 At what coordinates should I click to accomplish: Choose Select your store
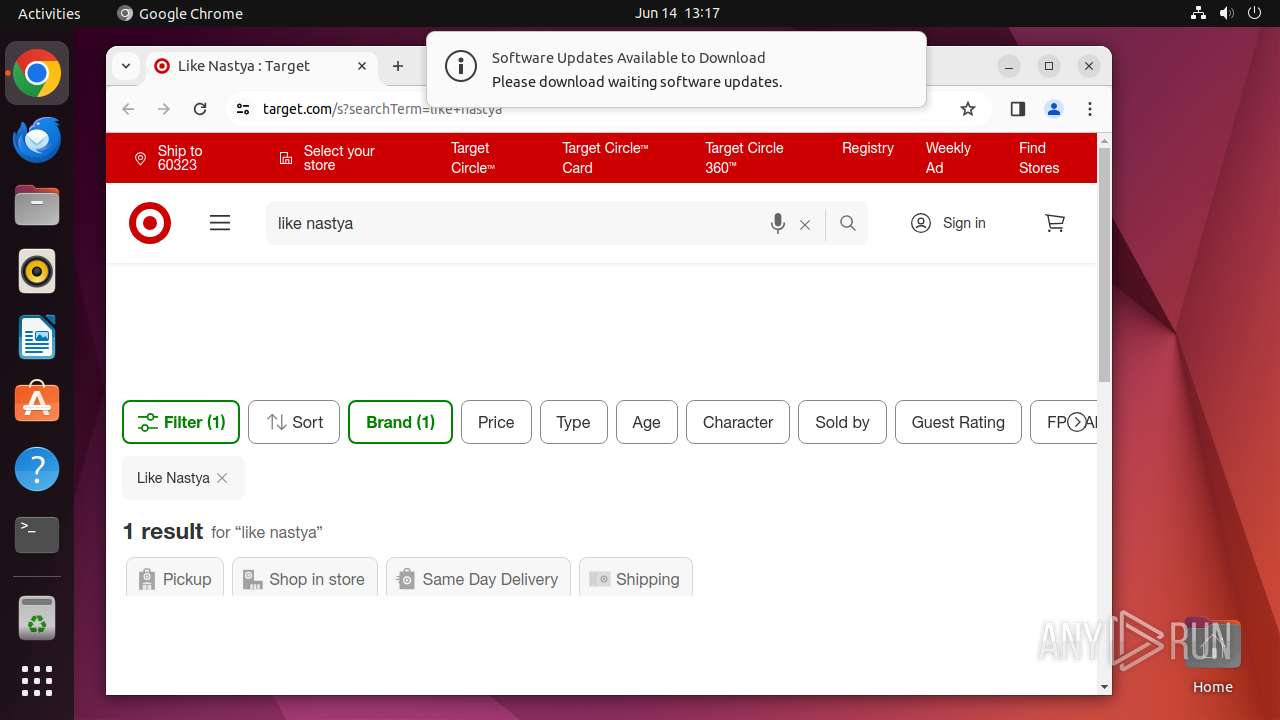[x=326, y=158]
